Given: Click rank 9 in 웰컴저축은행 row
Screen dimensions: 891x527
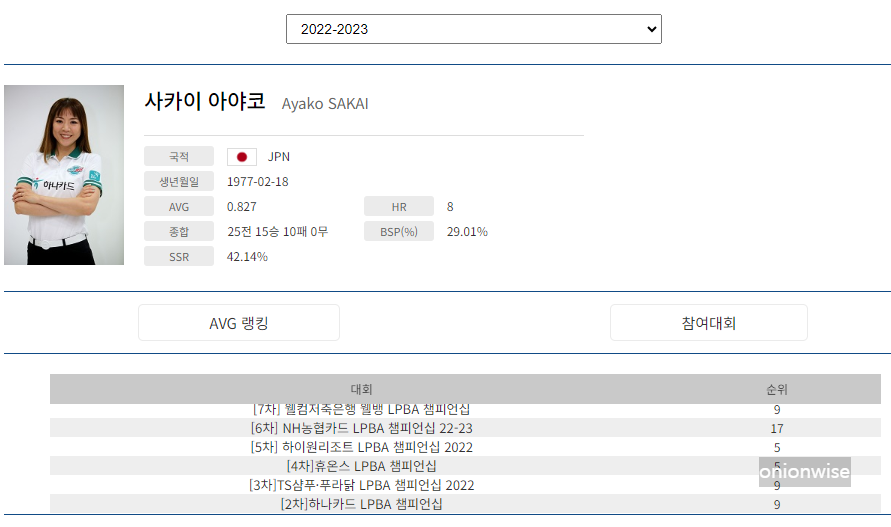Looking at the screenshot, I should 777,410.
